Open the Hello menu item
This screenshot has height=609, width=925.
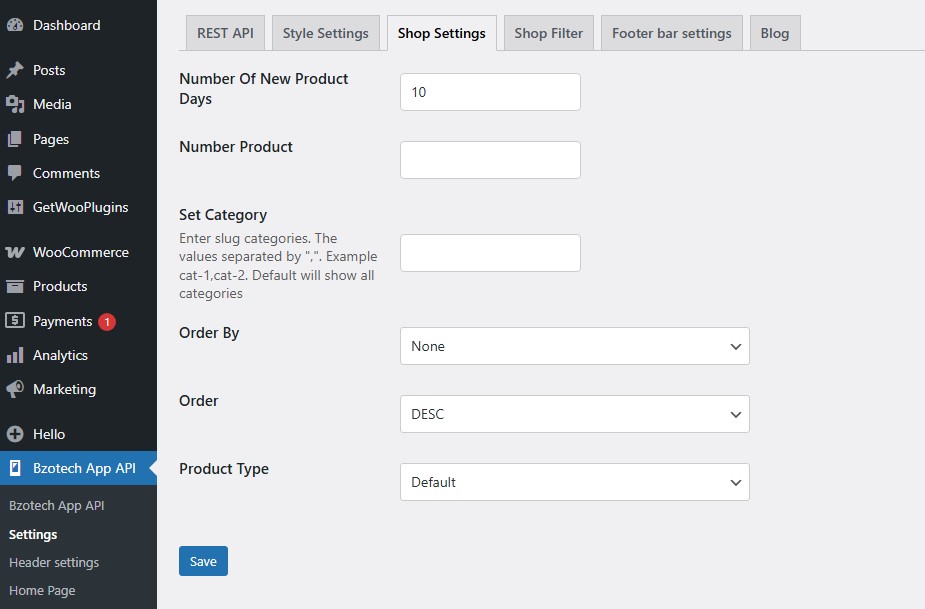click(78, 434)
